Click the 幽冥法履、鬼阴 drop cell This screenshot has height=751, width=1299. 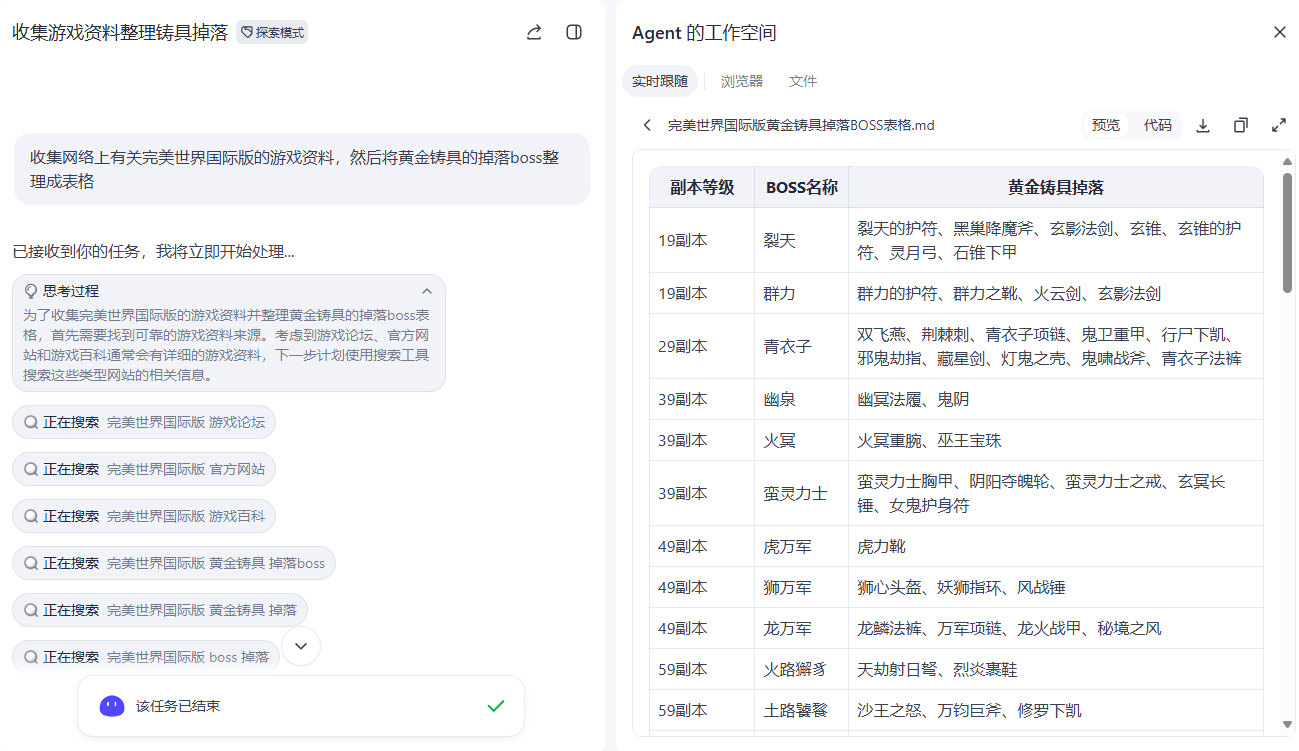coord(1056,399)
